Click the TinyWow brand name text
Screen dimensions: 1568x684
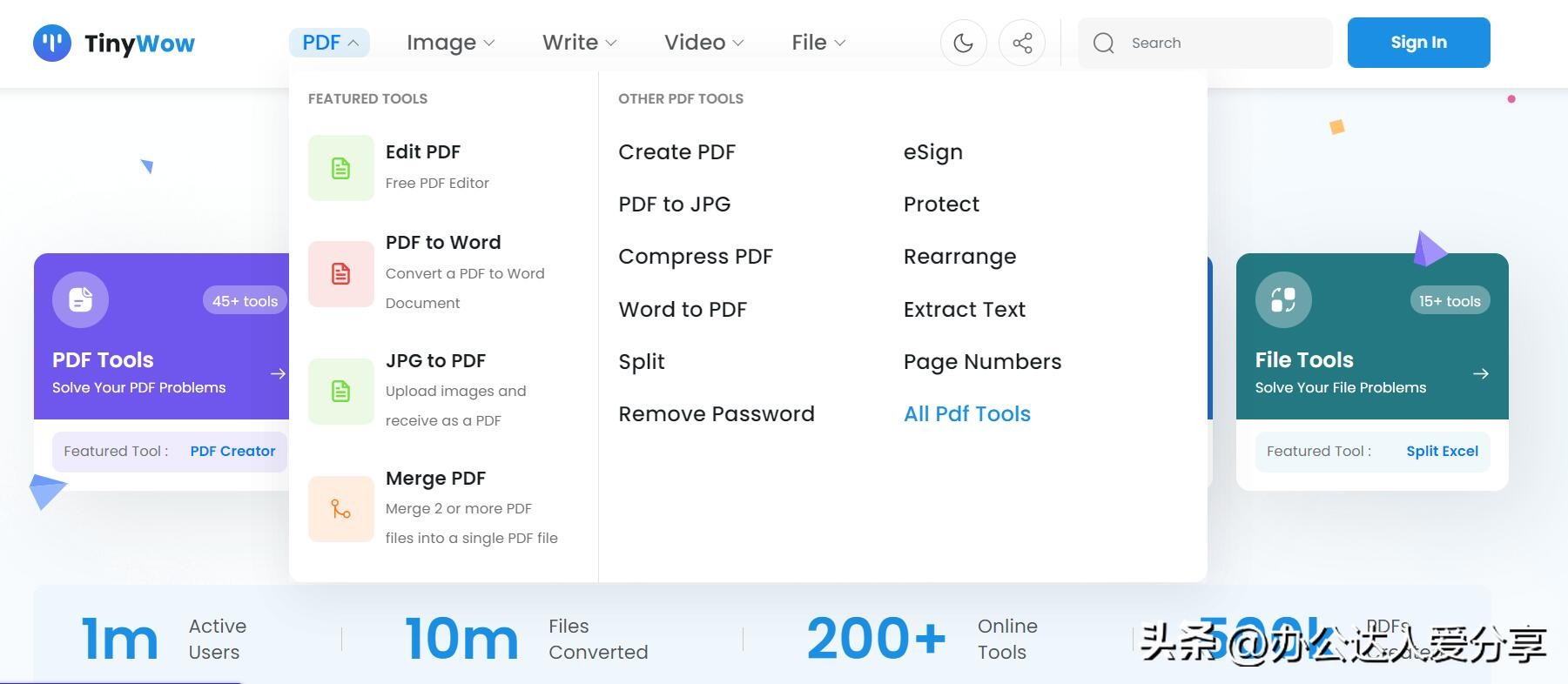pos(139,44)
